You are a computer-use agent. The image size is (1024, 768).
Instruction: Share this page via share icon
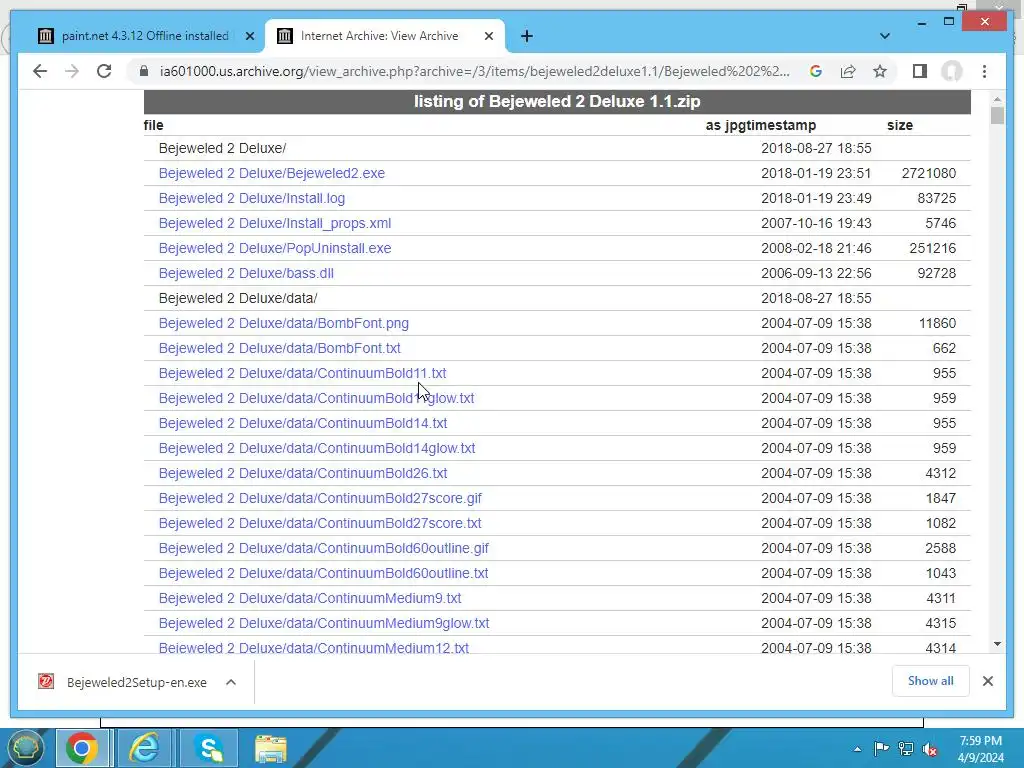[x=848, y=71]
